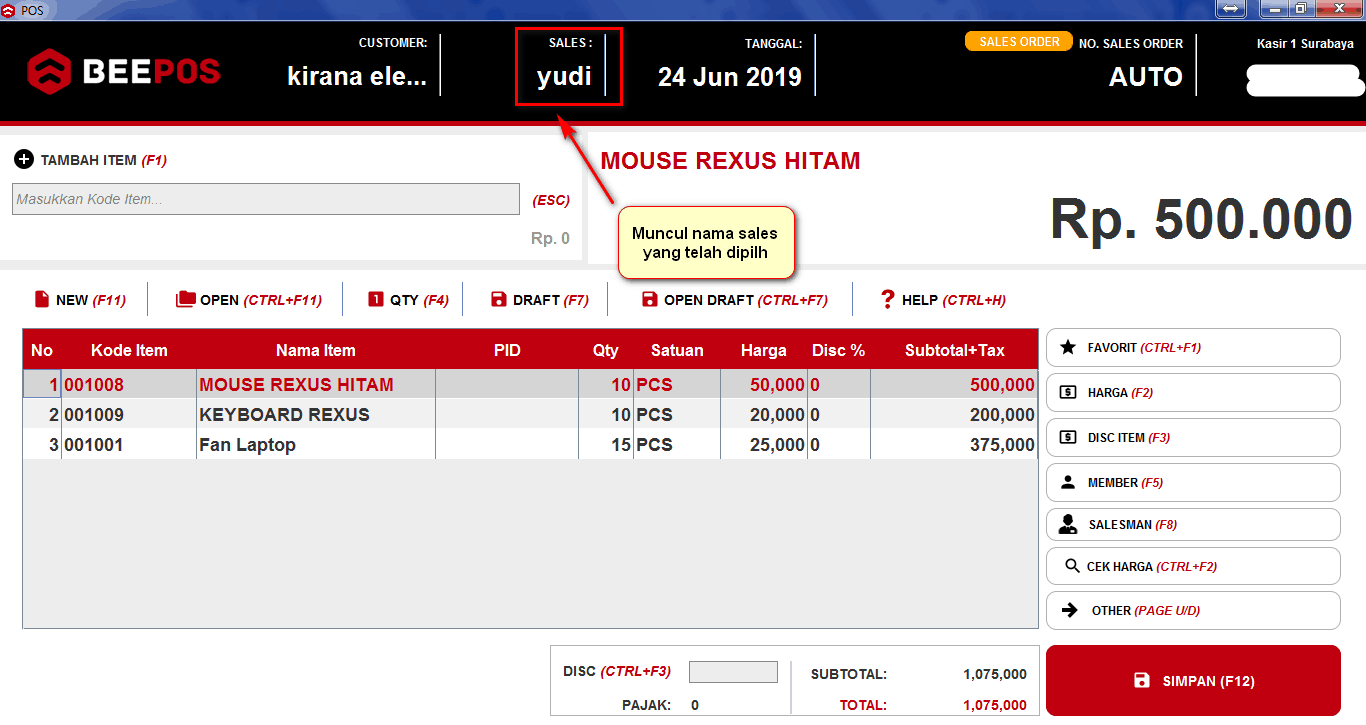Screen dimensions: 1366x725
Task: Click the Nama Item column header
Action: [316, 350]
